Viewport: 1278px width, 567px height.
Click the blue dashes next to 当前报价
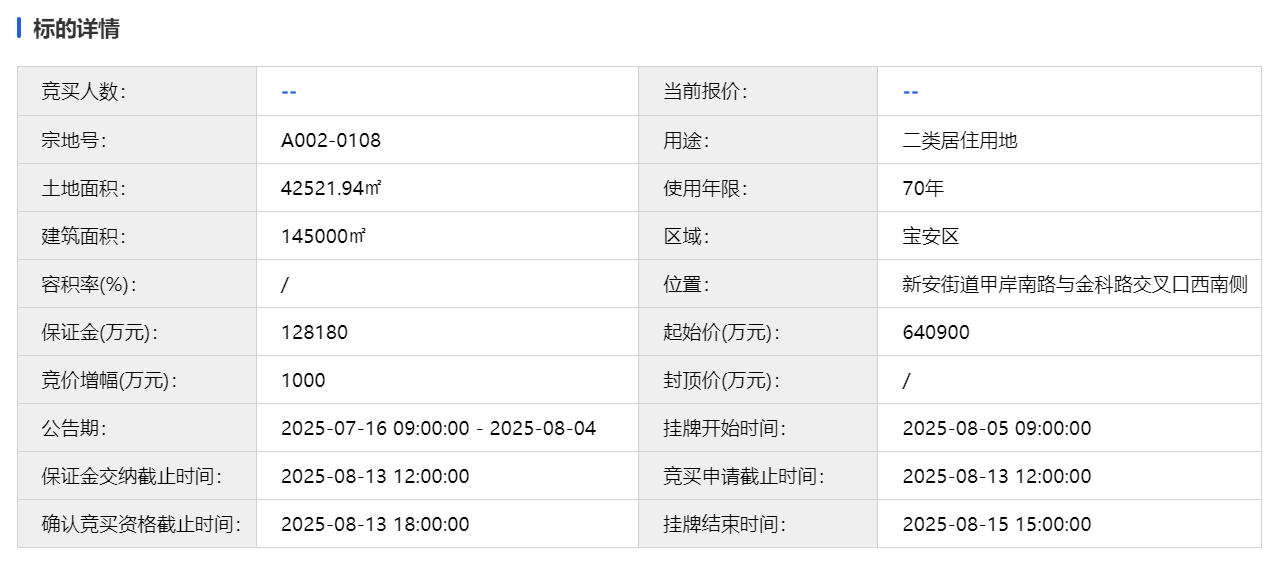(910, 92)
